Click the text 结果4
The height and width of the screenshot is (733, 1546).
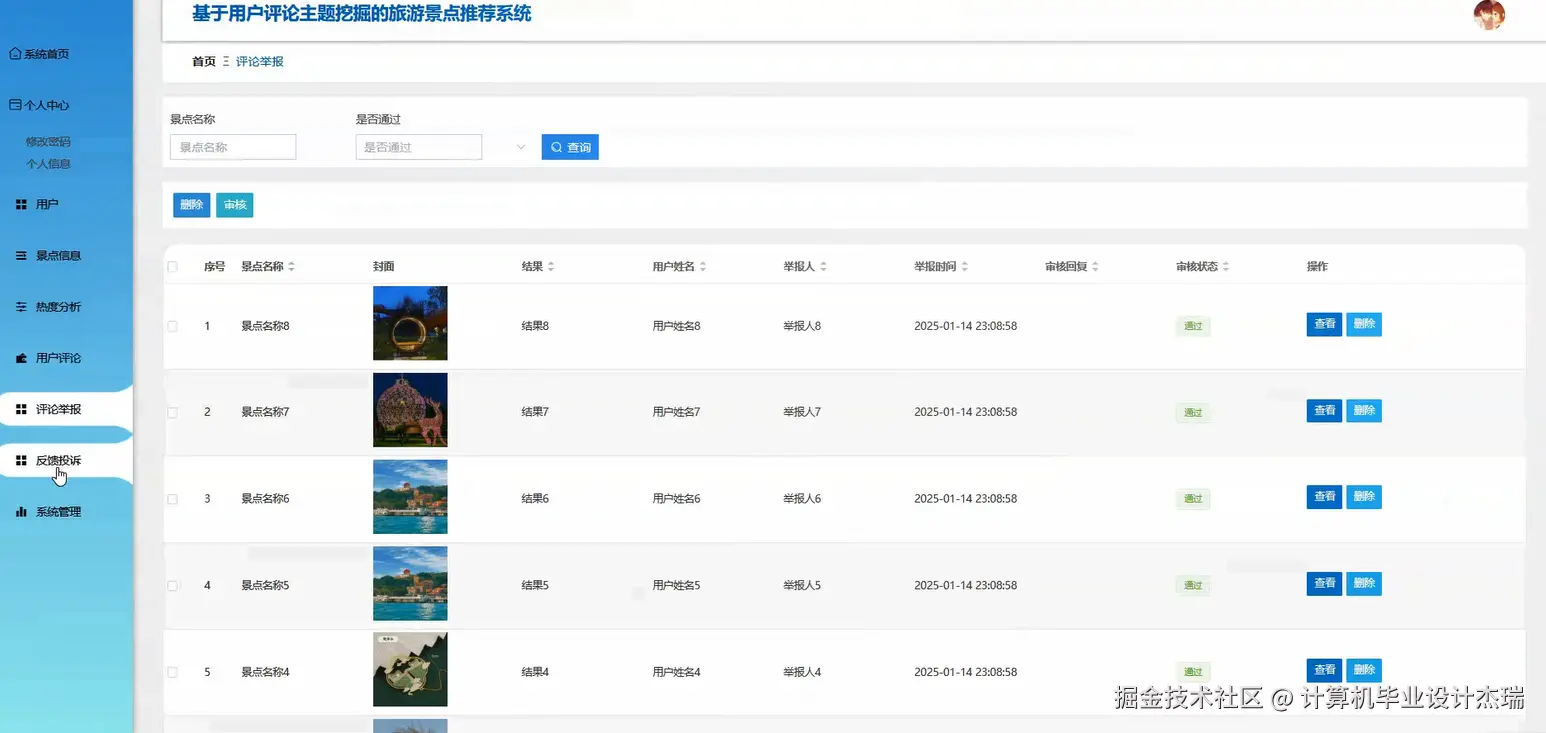point(535,672)
